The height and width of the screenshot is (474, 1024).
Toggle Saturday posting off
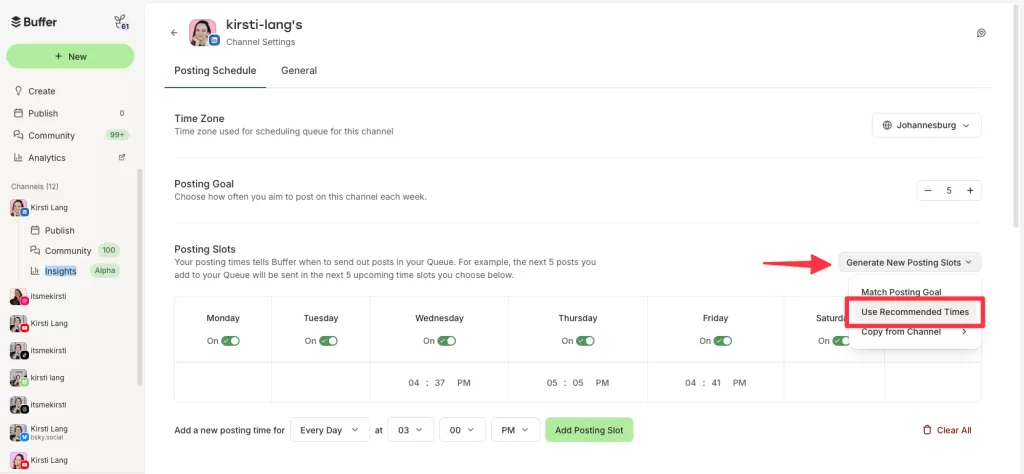841,341
